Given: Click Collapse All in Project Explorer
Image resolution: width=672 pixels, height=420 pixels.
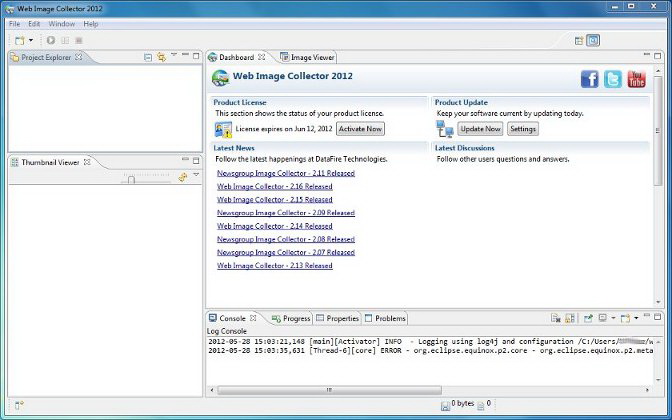Looking at the screenshot, I should click(x=148, y=57).
